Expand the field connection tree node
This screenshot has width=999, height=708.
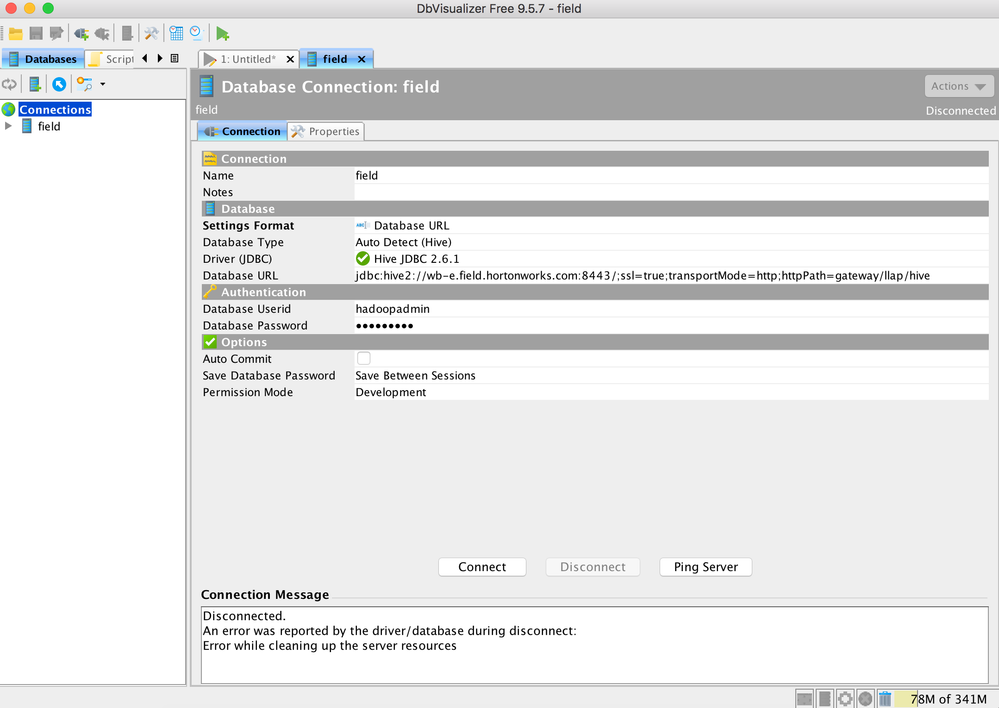(8, 126)
